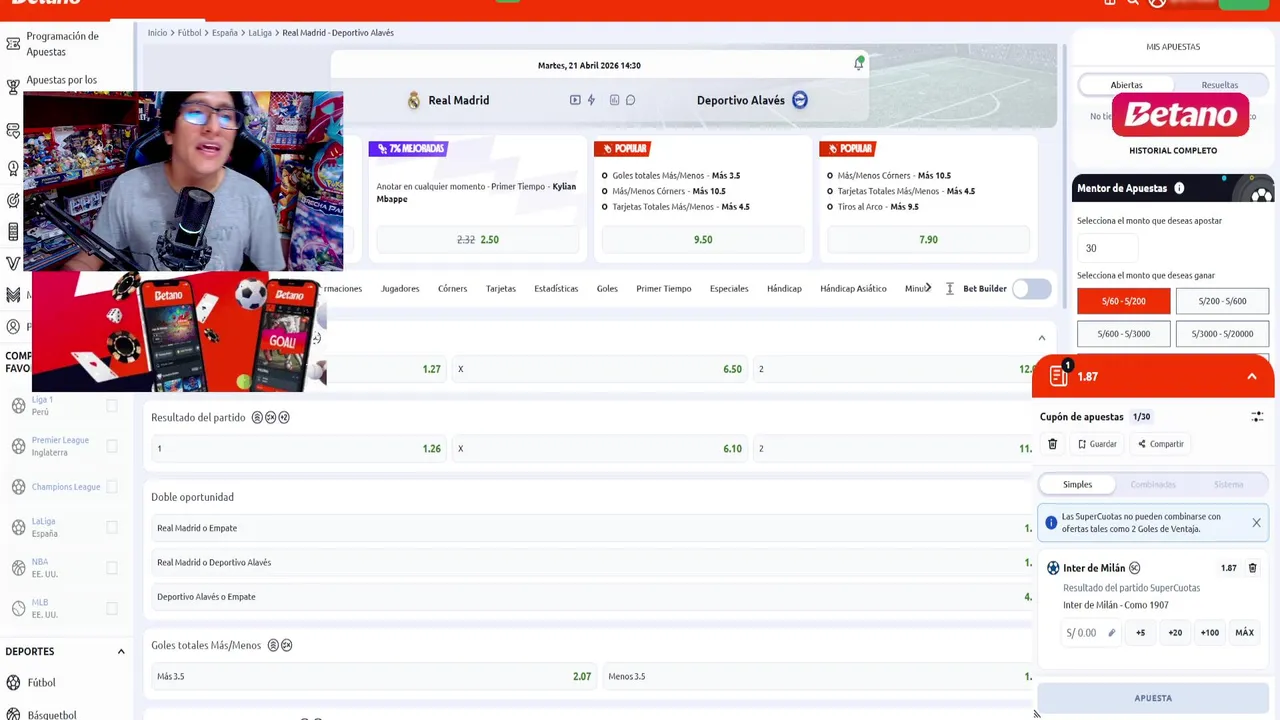Show more market tabs with right arrow
The width and height of the screenshot is (1280, 720).
click(928, 288)
